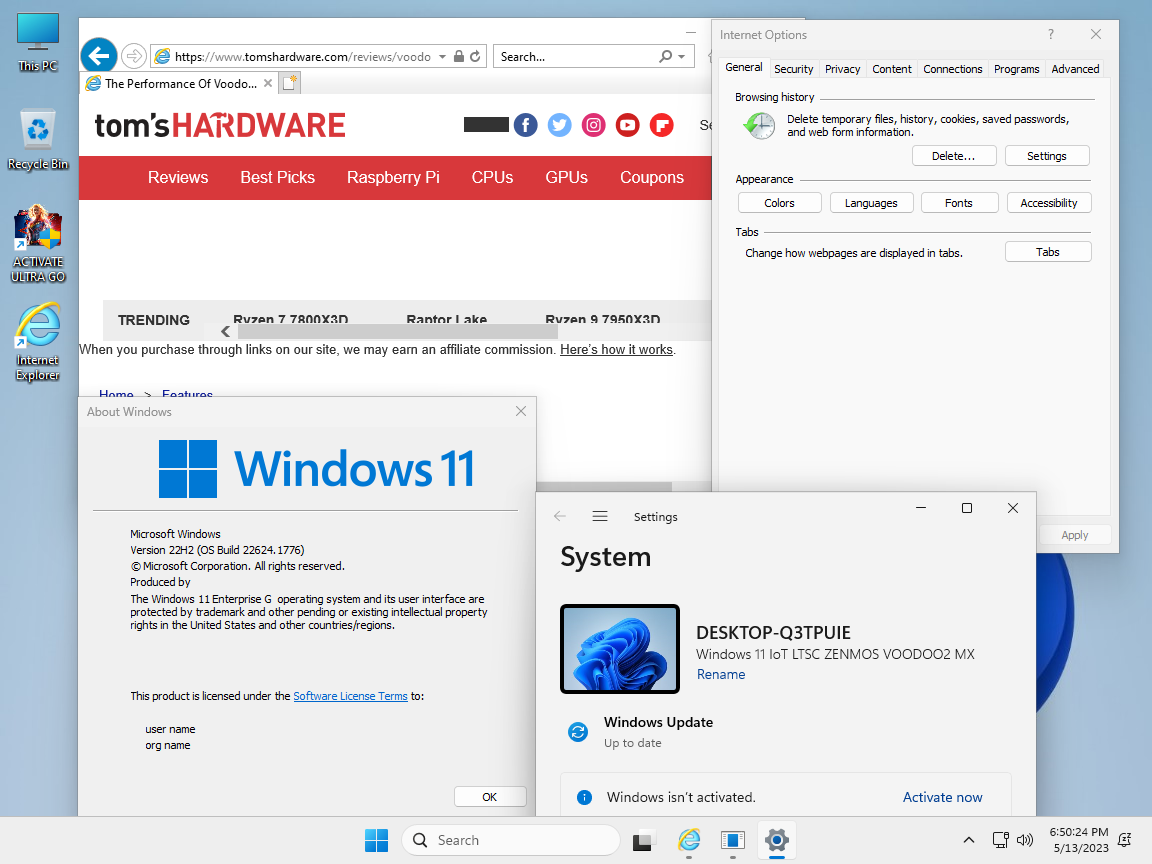Click the Delete... browsing history button
Screen dimensions: 1152x864
coord(954,156)
